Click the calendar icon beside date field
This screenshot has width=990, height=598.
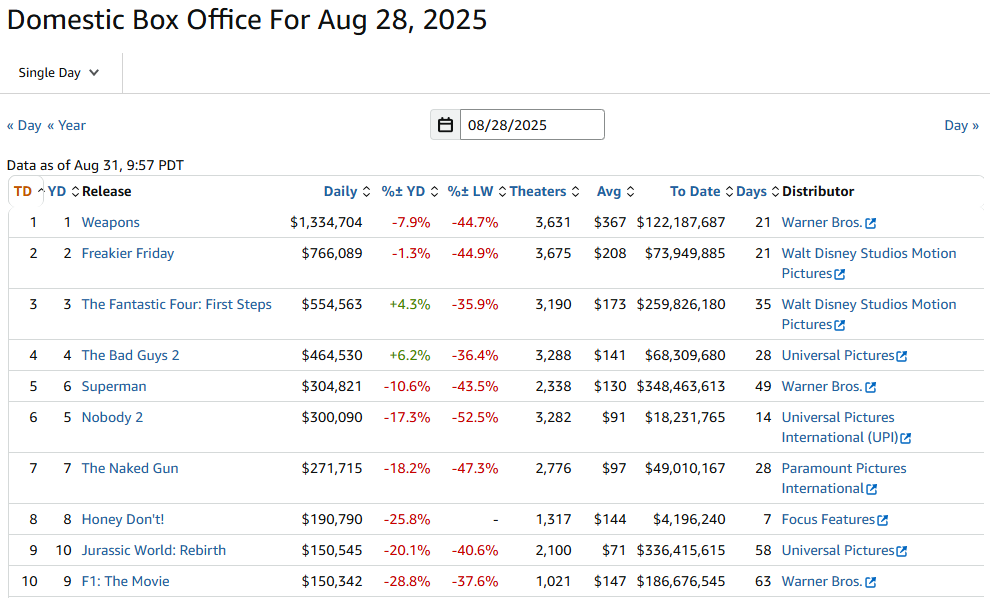click(x=445, y=125)
